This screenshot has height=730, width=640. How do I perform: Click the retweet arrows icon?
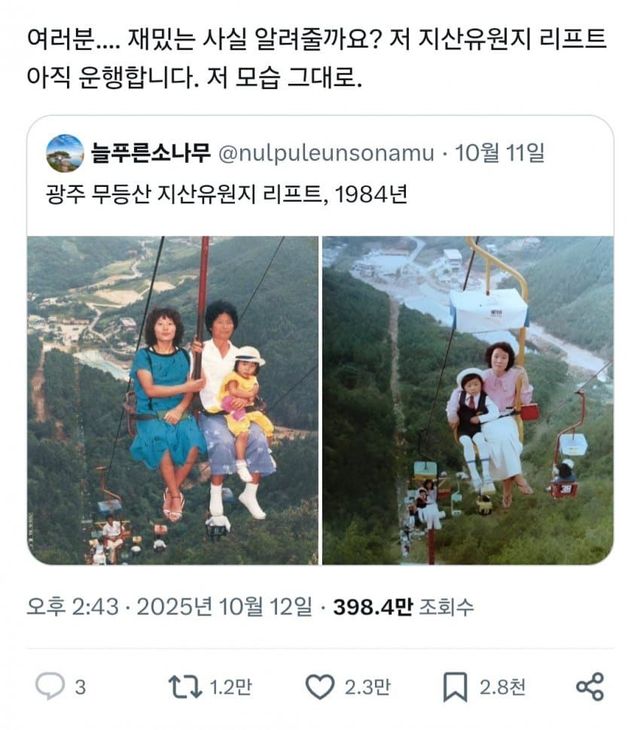tap(185, 687)
